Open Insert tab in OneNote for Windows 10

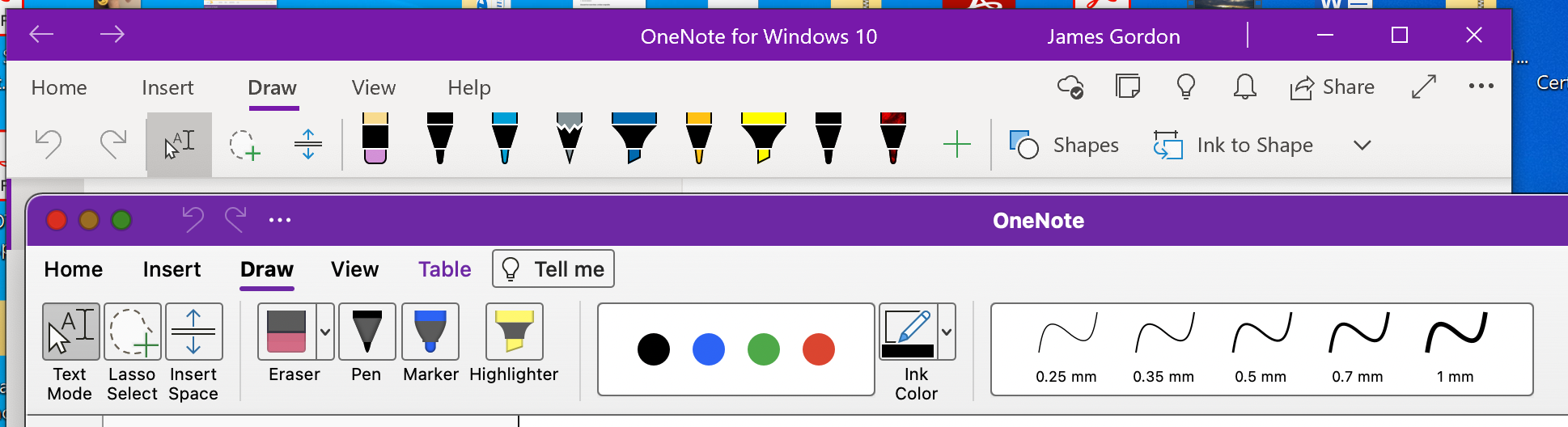tap(167, 87)
